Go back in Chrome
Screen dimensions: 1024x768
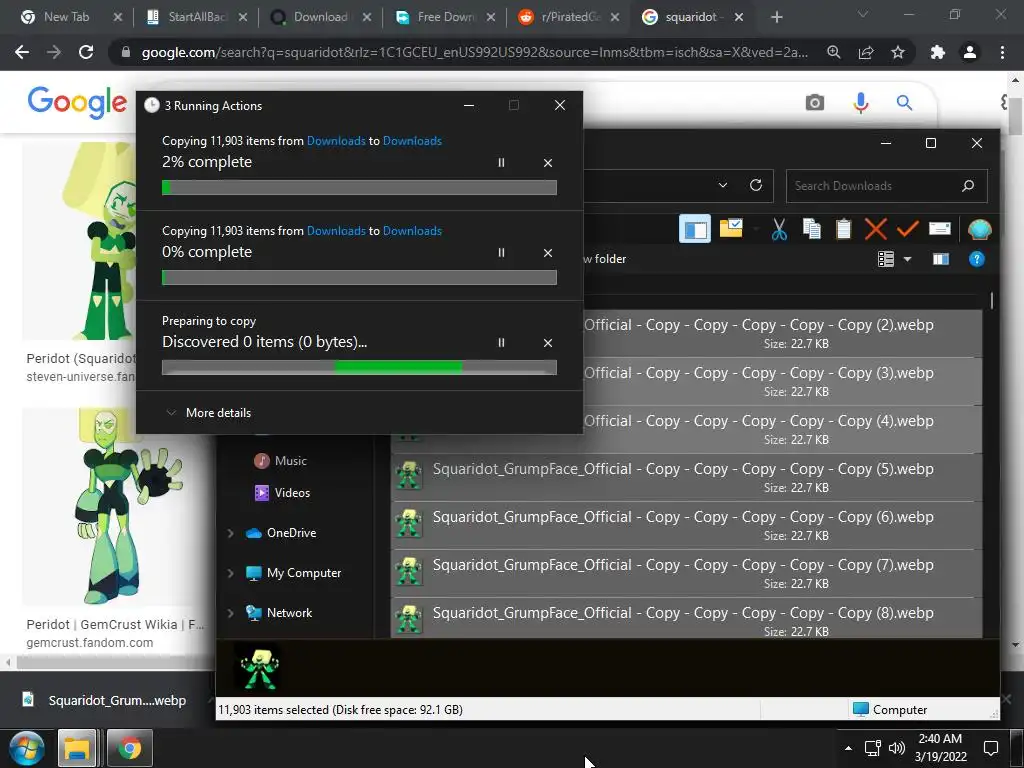tap(22, 52)
